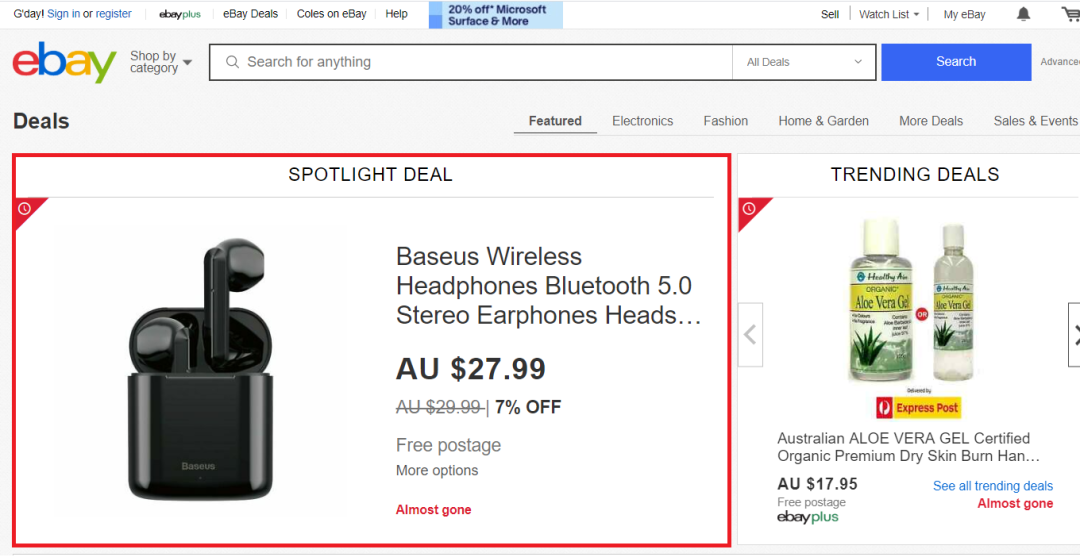This screenshot has height=557, width=1080.
Task: Click the eBay logo
Action: tap(64, 62)
